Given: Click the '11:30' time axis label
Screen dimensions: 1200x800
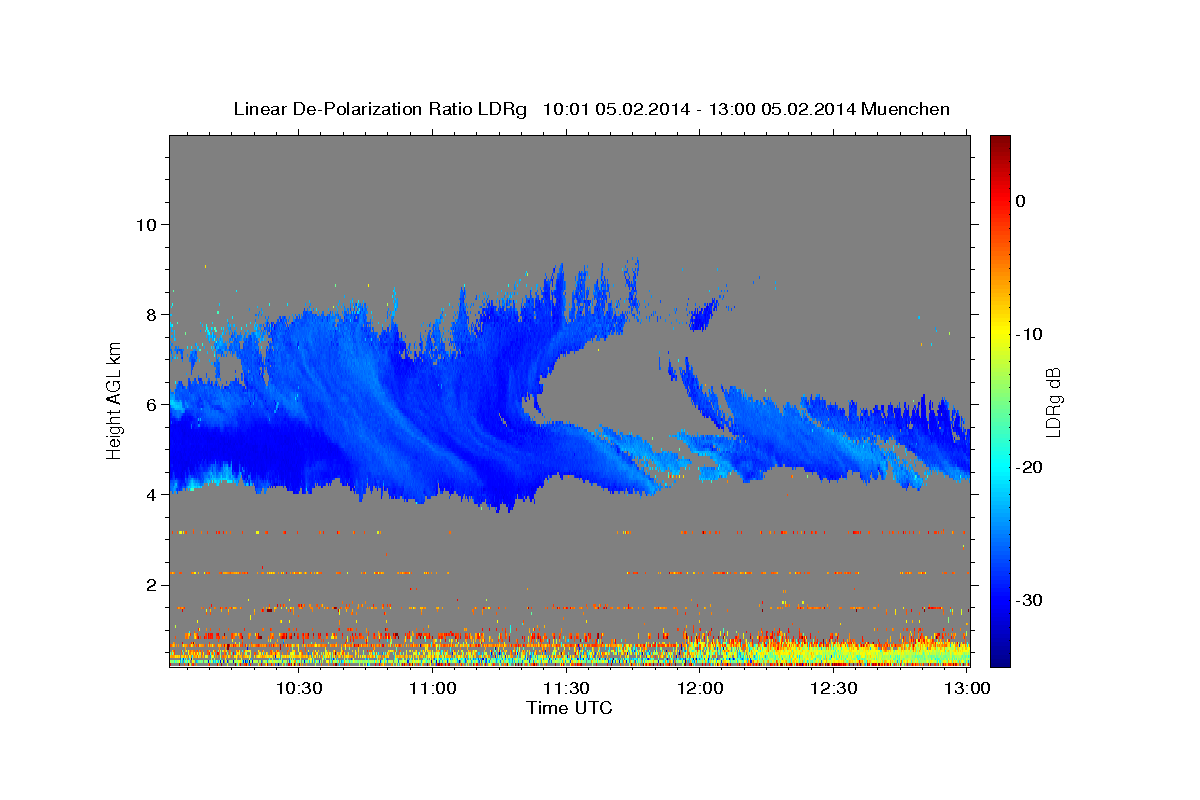Looking at the screenshot, I should [x=566, y=688].
